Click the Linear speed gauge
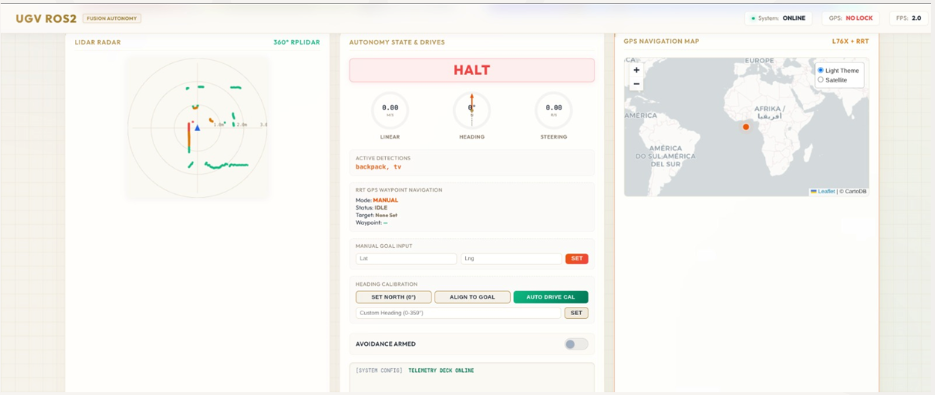Image resolution: width=935 pixels, height=395 pixels. pyautogui.click(x=390, y=110)
